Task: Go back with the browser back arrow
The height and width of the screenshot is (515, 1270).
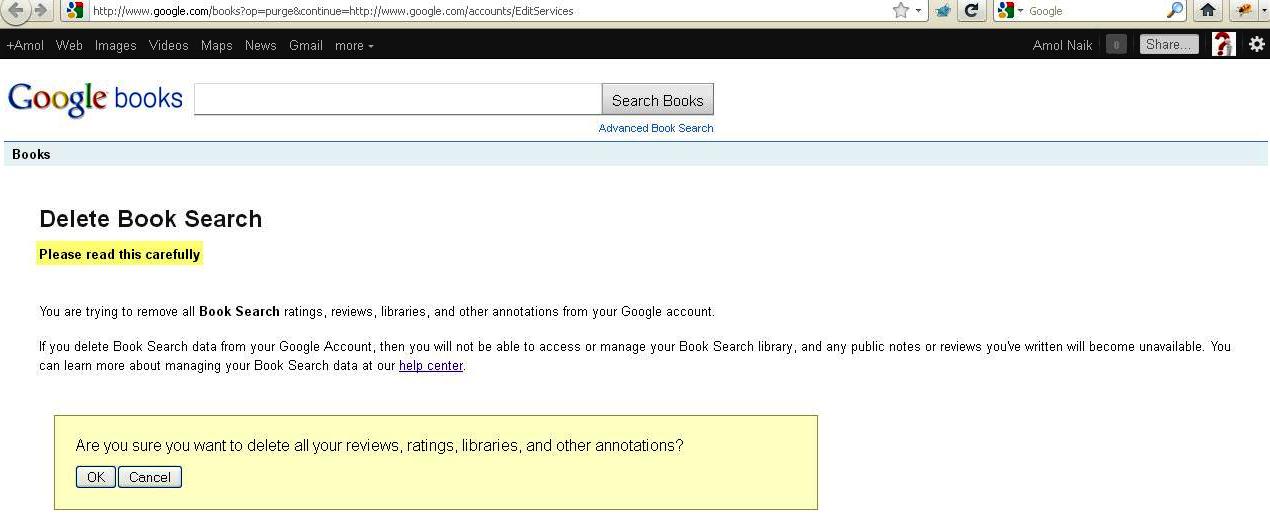Action: point(16,10)
